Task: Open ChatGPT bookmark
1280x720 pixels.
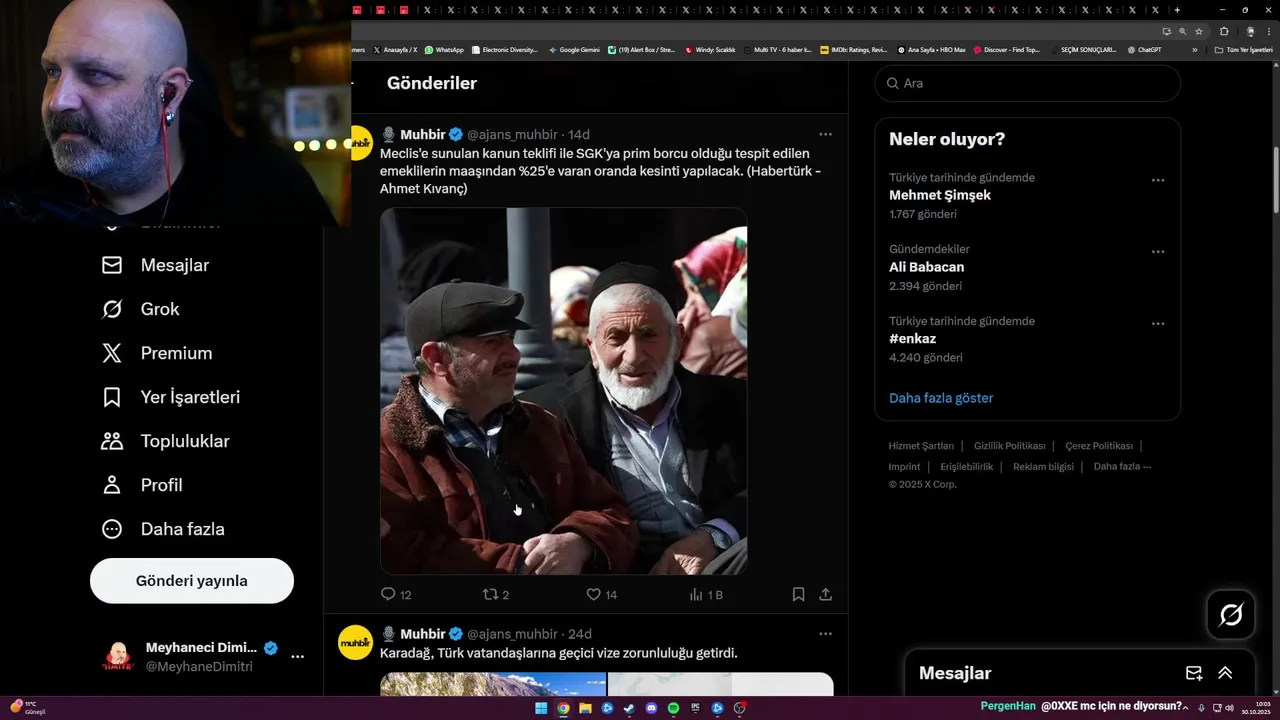Action: coord(1144,50)
